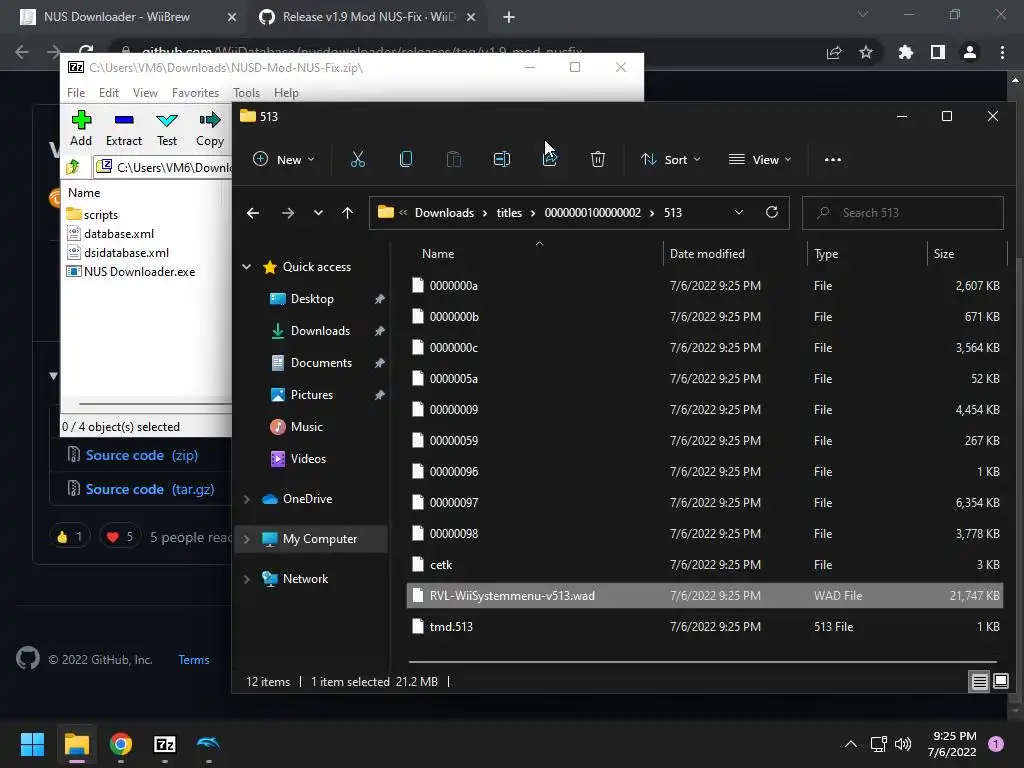This screenshot has width=1024, height=768.
Task: Open Dolphin emulator taskbar icon
Action: click(208, 744)
